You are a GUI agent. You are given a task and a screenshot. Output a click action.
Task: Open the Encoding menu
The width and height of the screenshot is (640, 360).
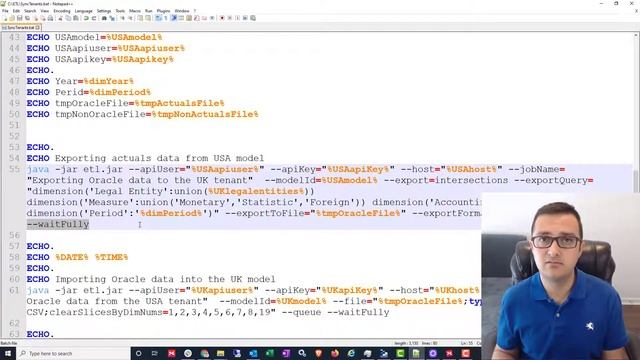click(x=62, y=11)
